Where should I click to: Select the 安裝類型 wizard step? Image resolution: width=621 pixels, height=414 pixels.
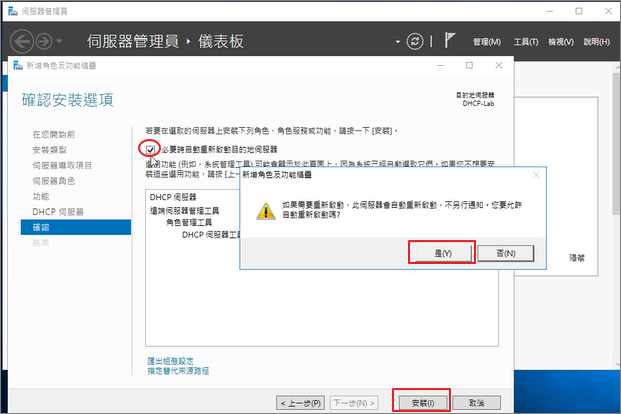(49, 150)
